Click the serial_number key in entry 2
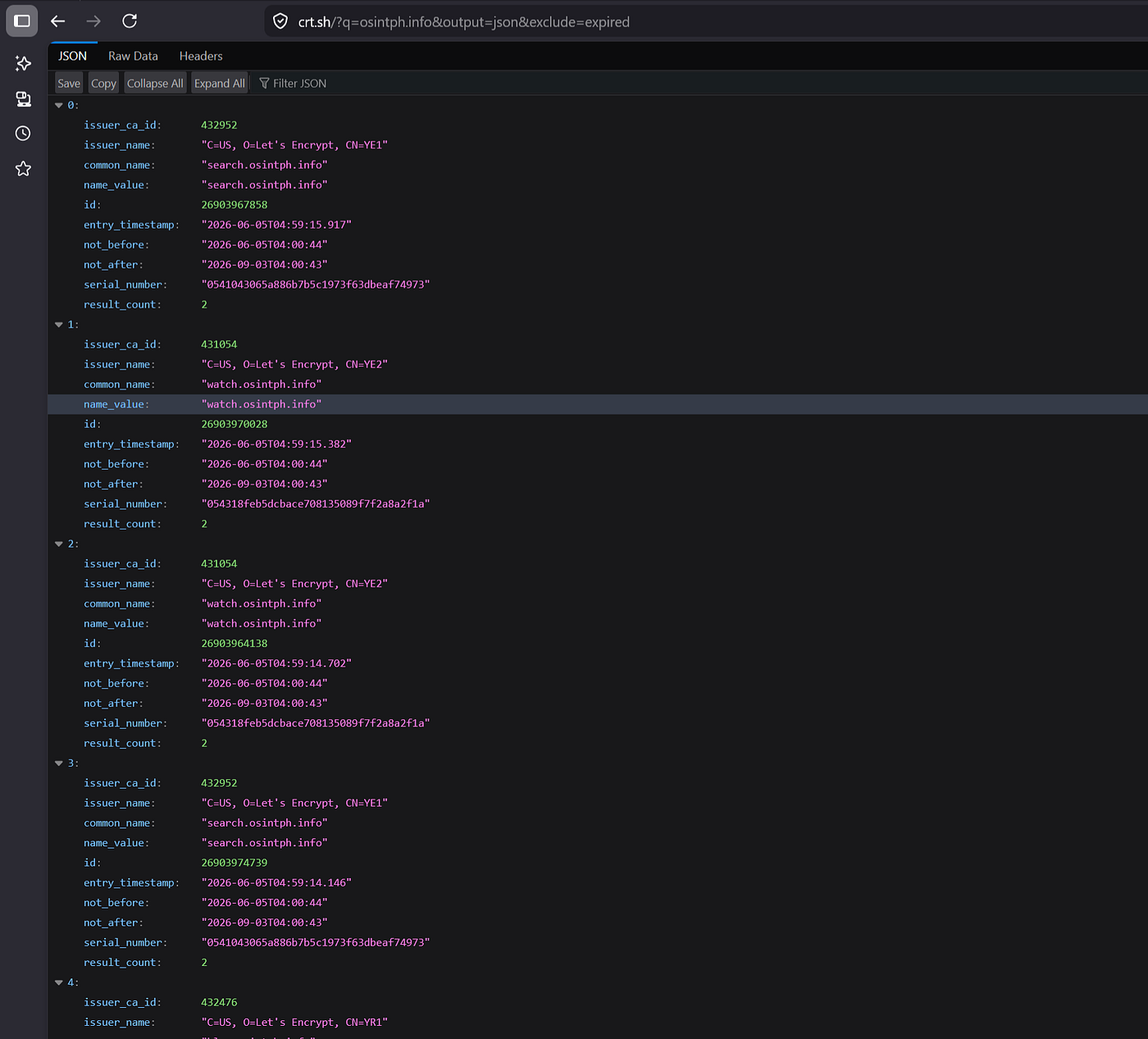 click(x=125, y=723)
